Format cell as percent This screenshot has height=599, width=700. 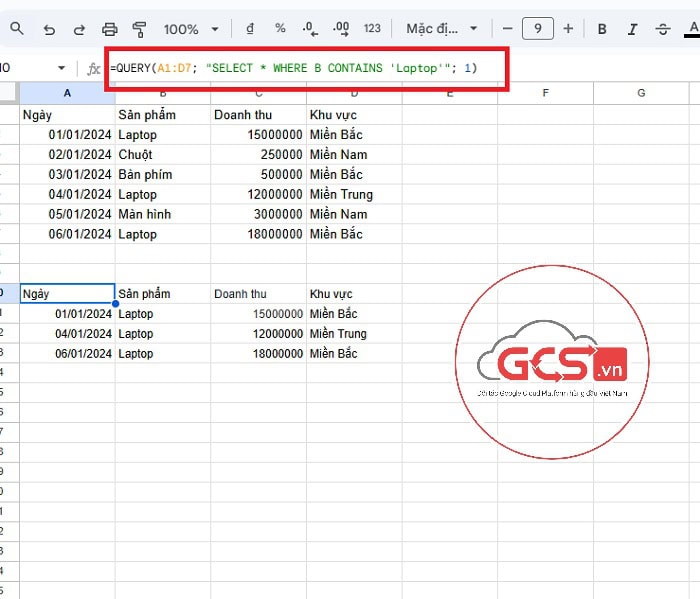(280, 29)
